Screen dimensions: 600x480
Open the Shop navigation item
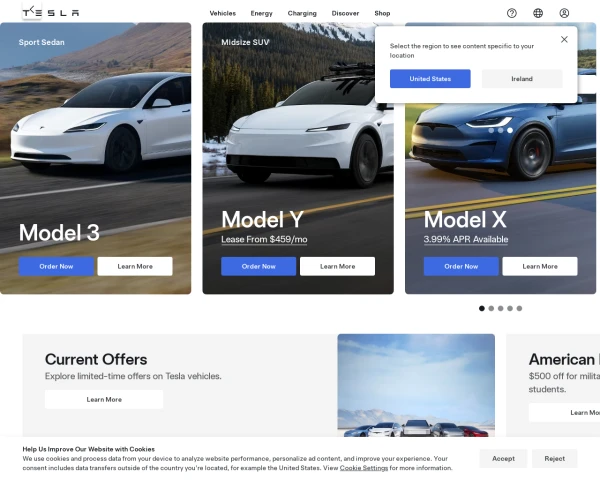[382, 13]
